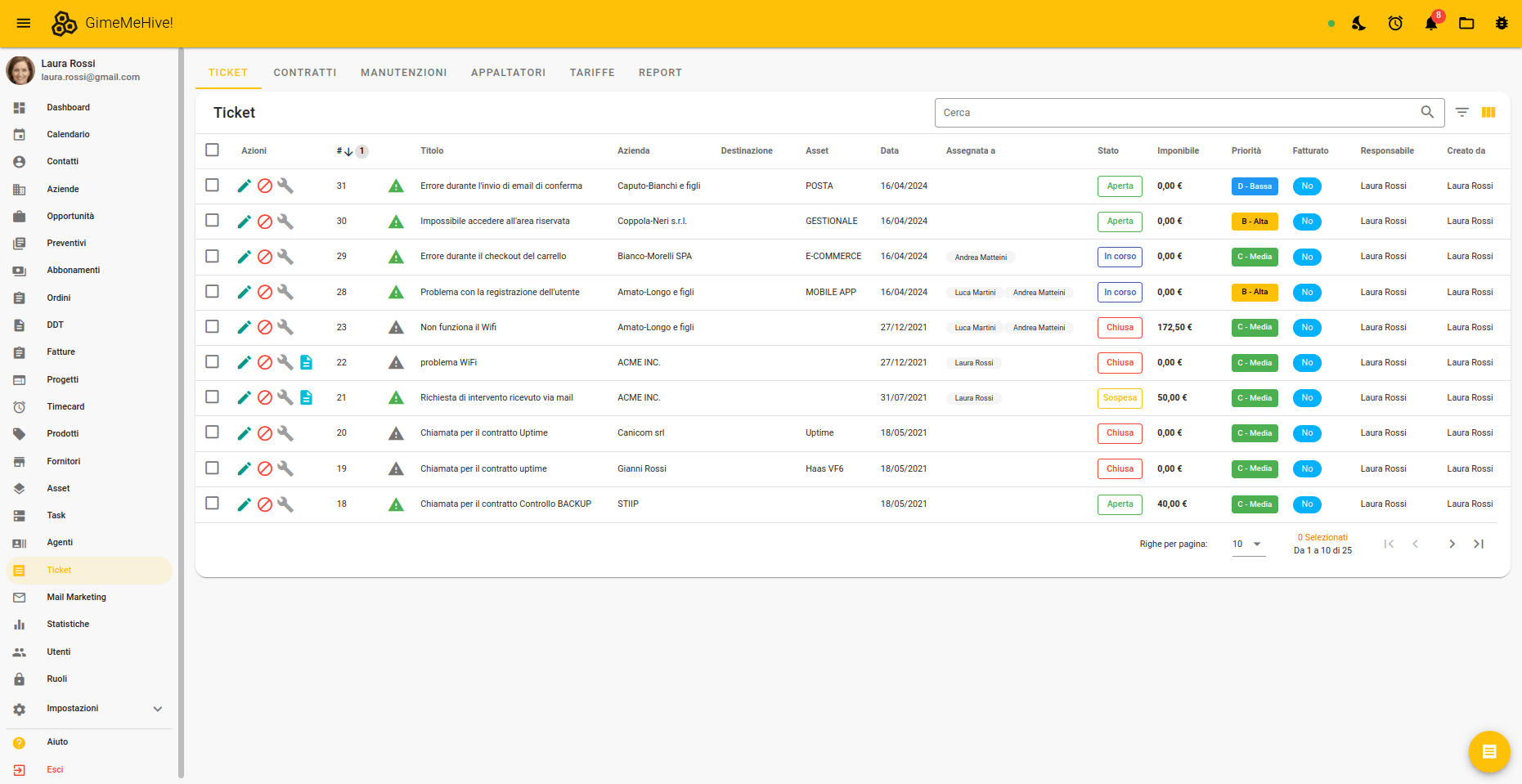Select the TICKET tab
1522x784 pixels.
coord(228,73)
